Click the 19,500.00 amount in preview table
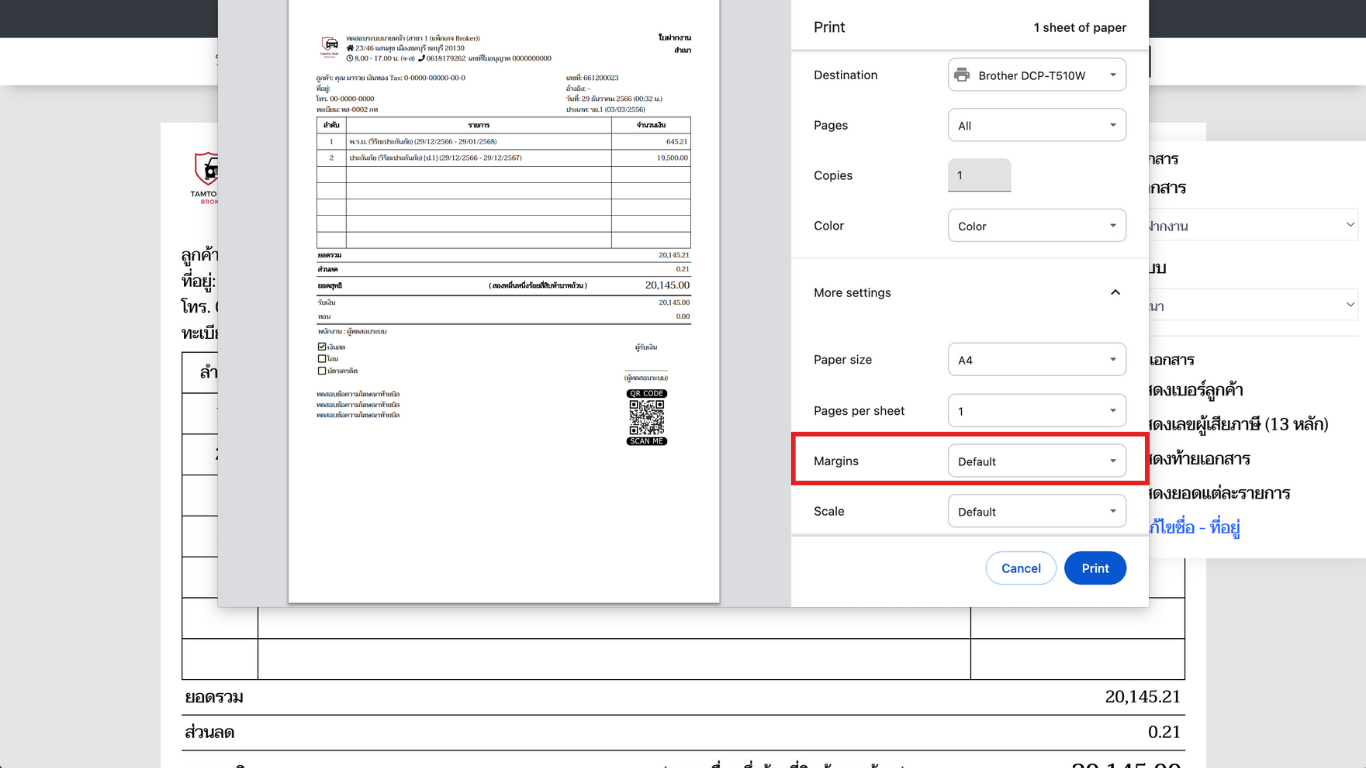Screen dimensions: 1366x768 coord(672,158)
